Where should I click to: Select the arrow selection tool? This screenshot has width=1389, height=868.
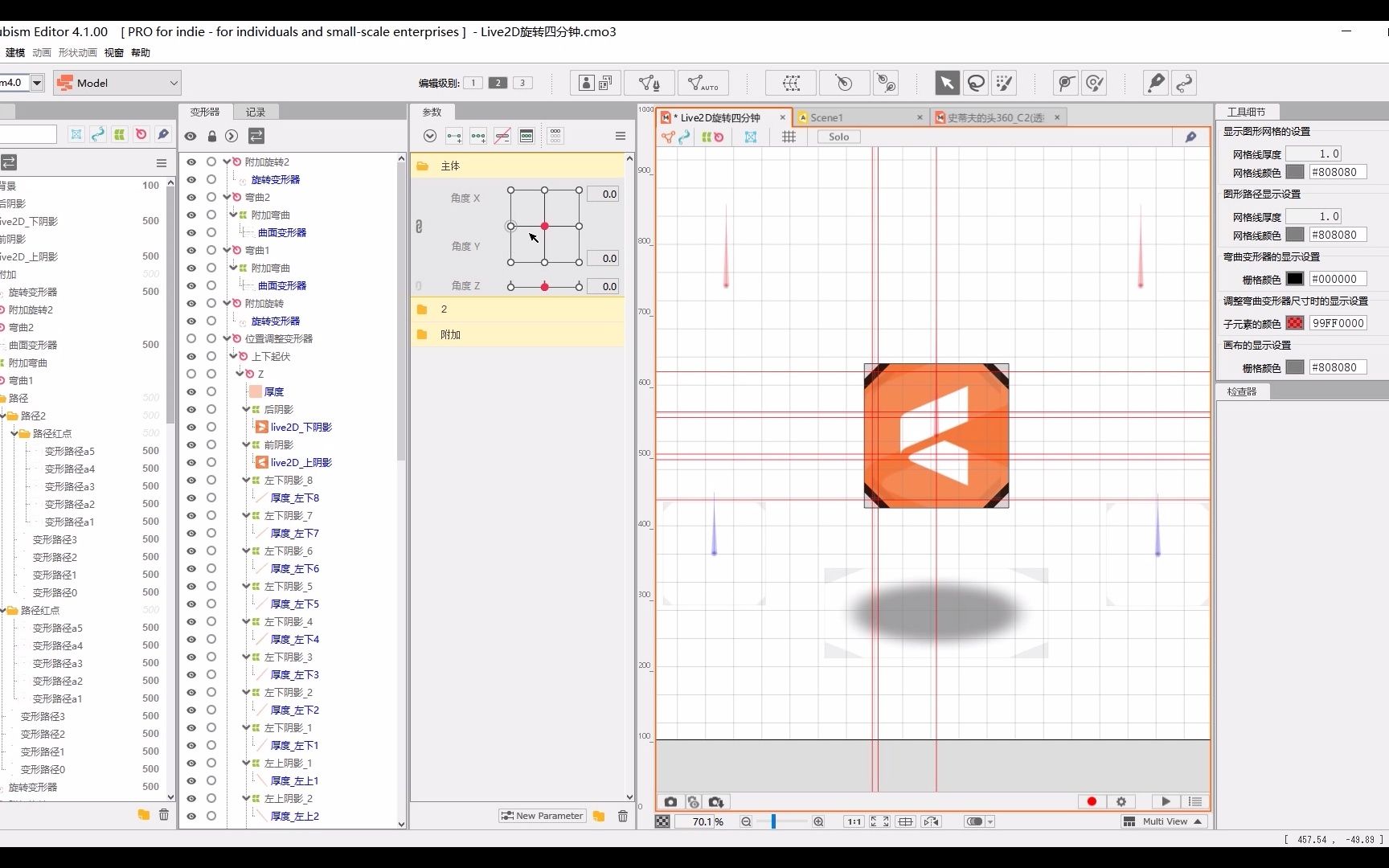point(947,83)
